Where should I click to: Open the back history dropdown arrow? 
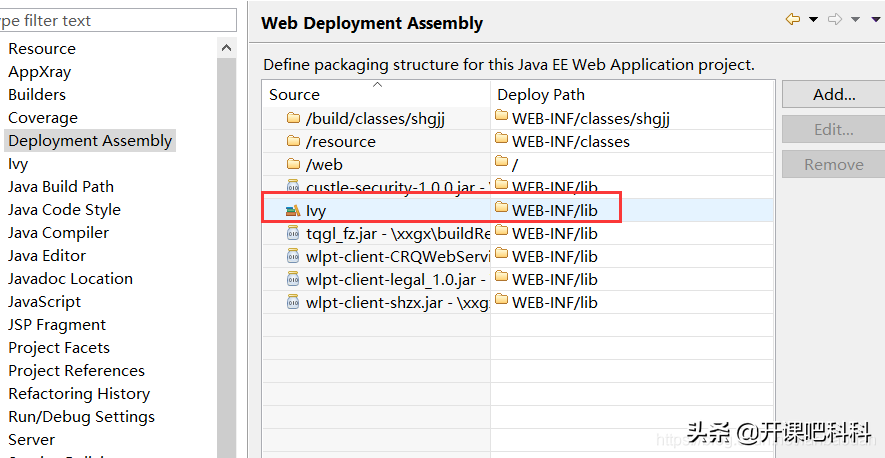(813, 20)
